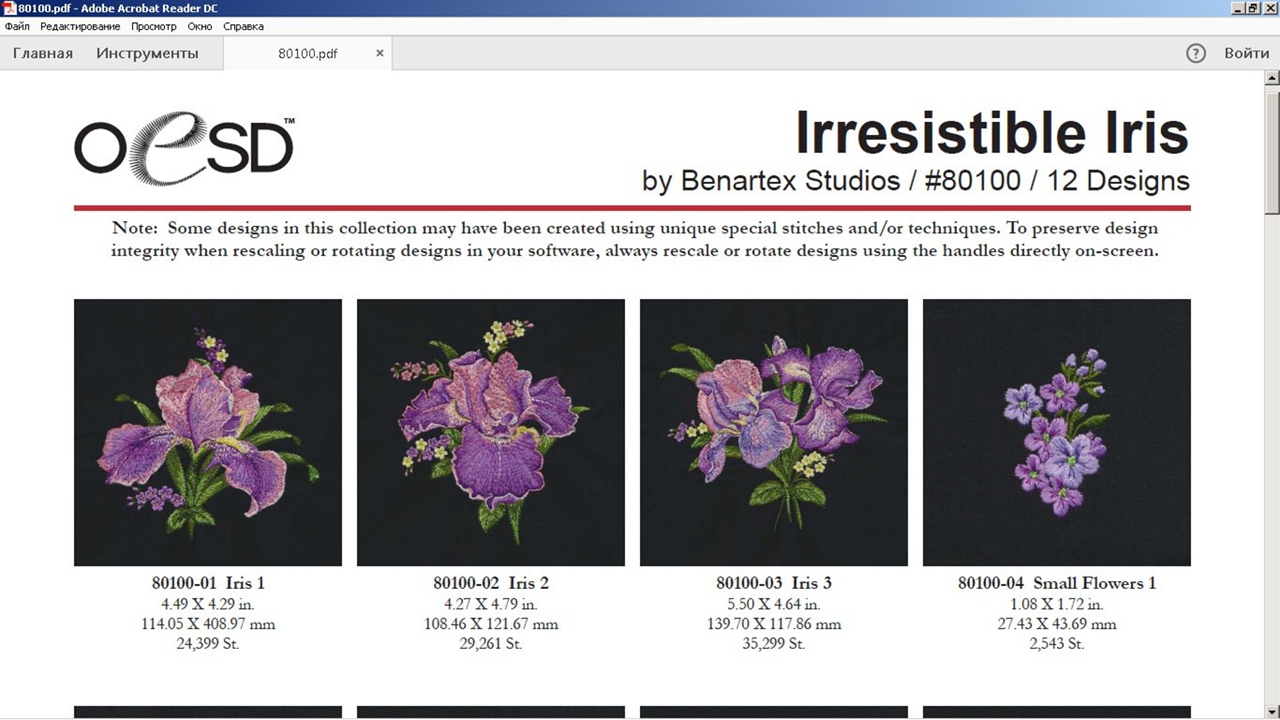The width and height of the screenshot is (1280, 720).
Task: Click the Iris 1 design thumbnail
Action: click(x=208, y=432)
